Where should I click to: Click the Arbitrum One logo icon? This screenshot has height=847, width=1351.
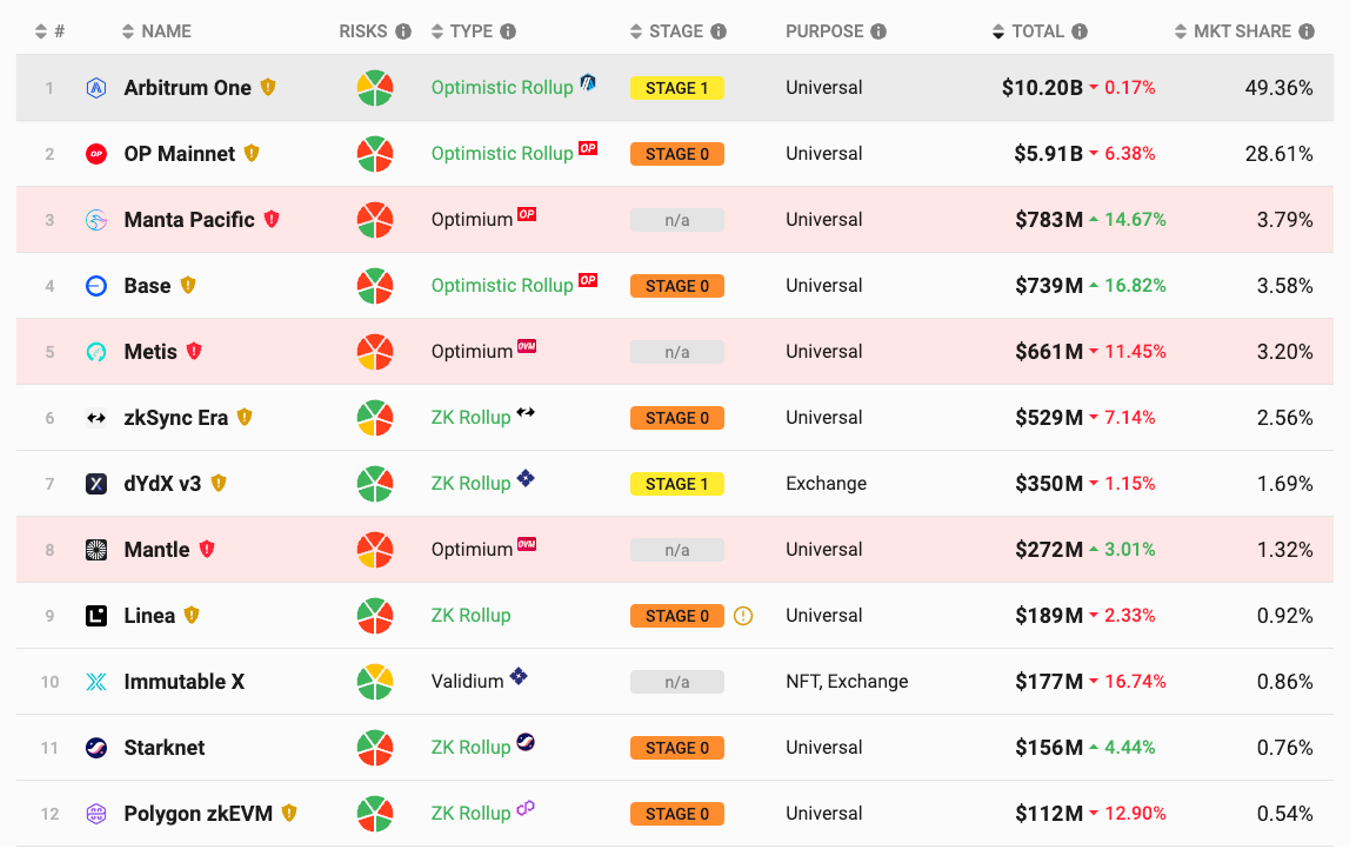click(96, 88)
